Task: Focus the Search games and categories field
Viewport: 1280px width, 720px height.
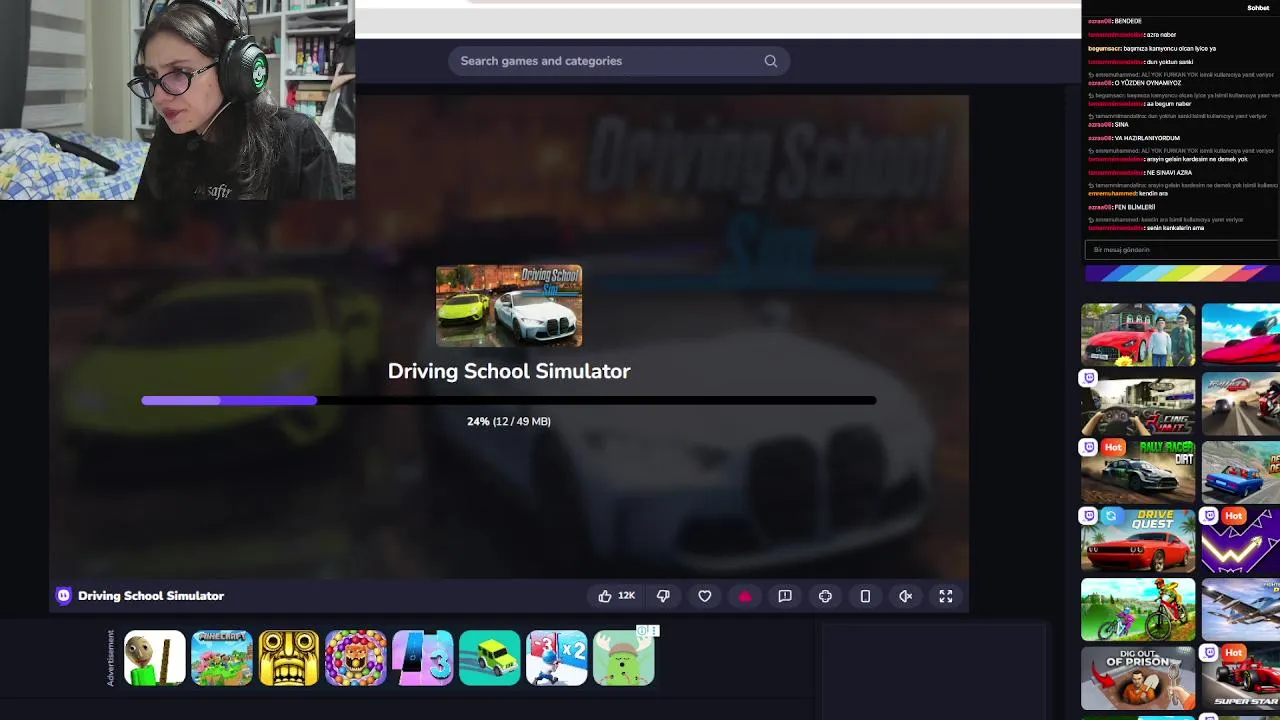Action: (x=619, y=61)
